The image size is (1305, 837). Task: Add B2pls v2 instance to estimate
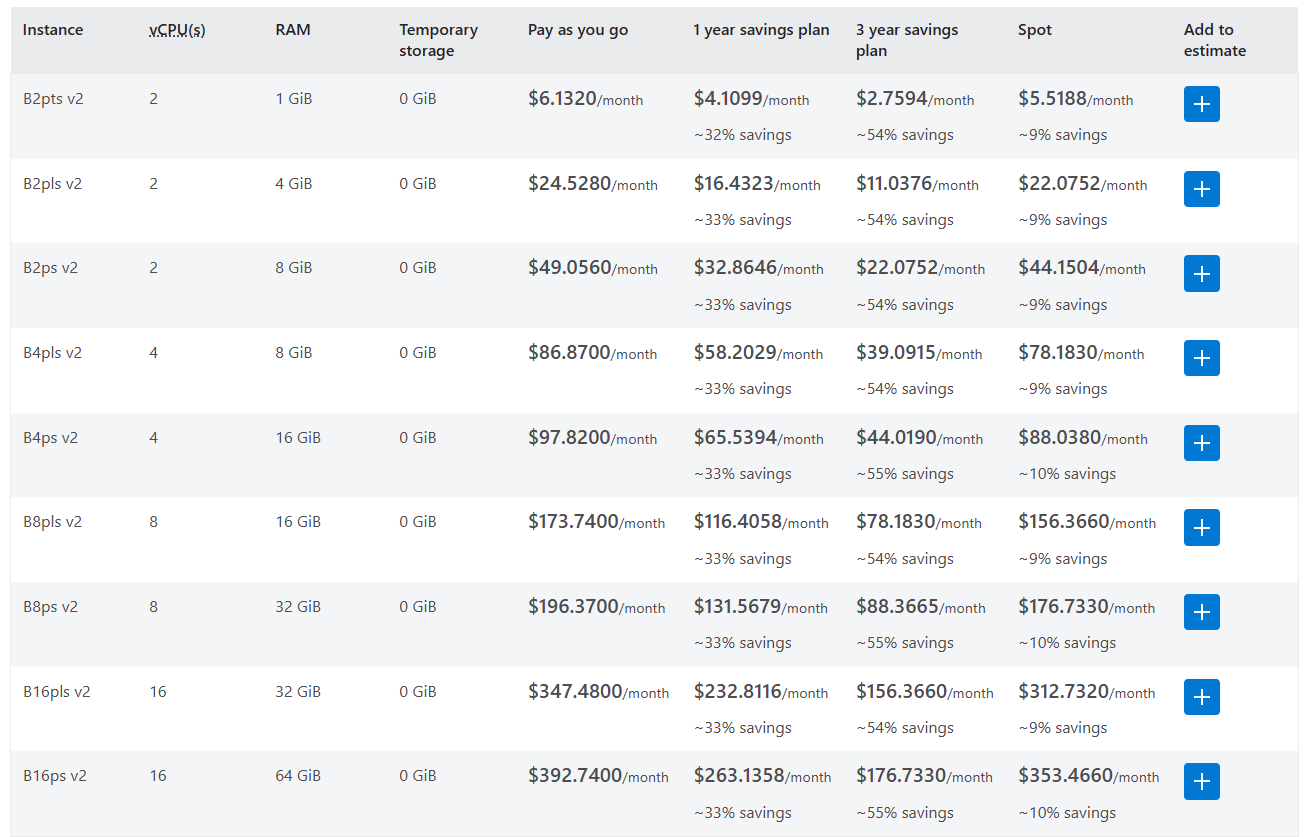click(1201, 189)
